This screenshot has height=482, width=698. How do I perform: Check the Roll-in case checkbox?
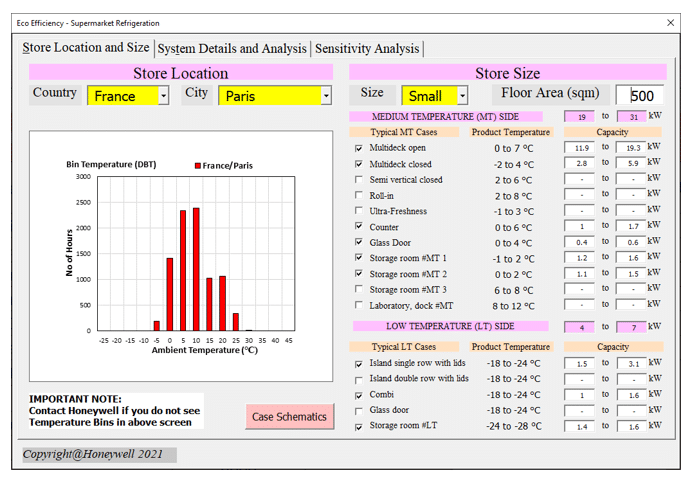tap(359, 196)
